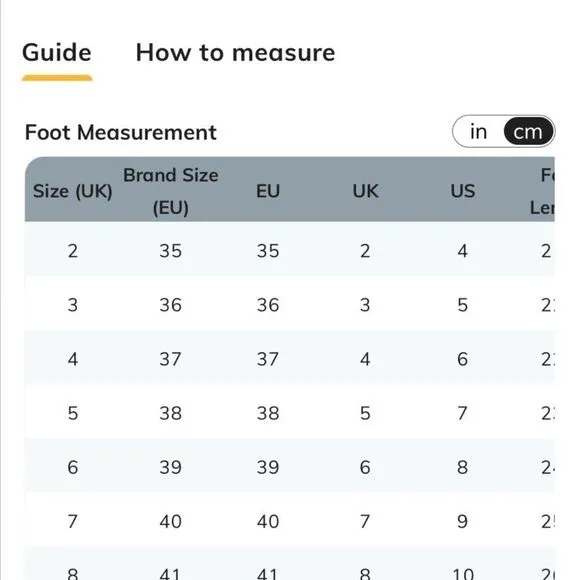Click the Size (UK) column header
Image resolution: width=580 pixels, height=580 pixels.
click(x=72, y=191)
